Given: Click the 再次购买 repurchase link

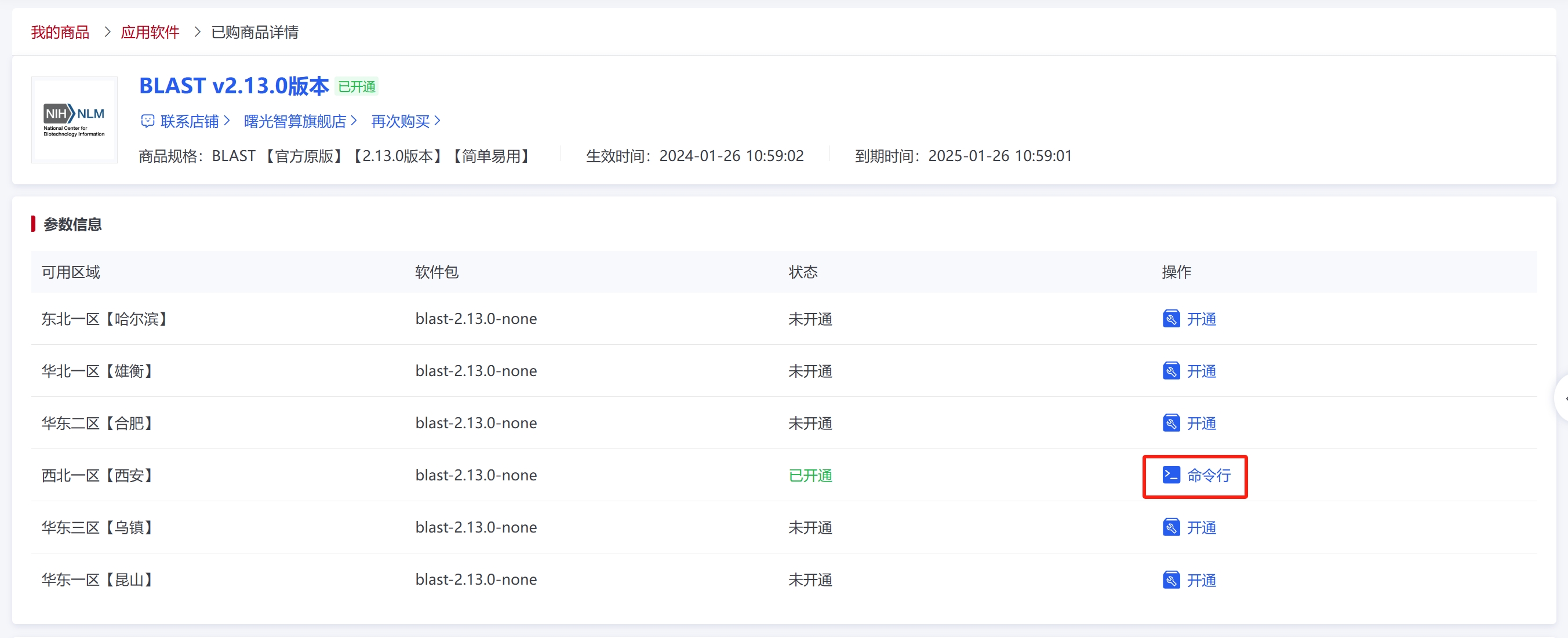Looking at the screenshot, I should 400,121.
